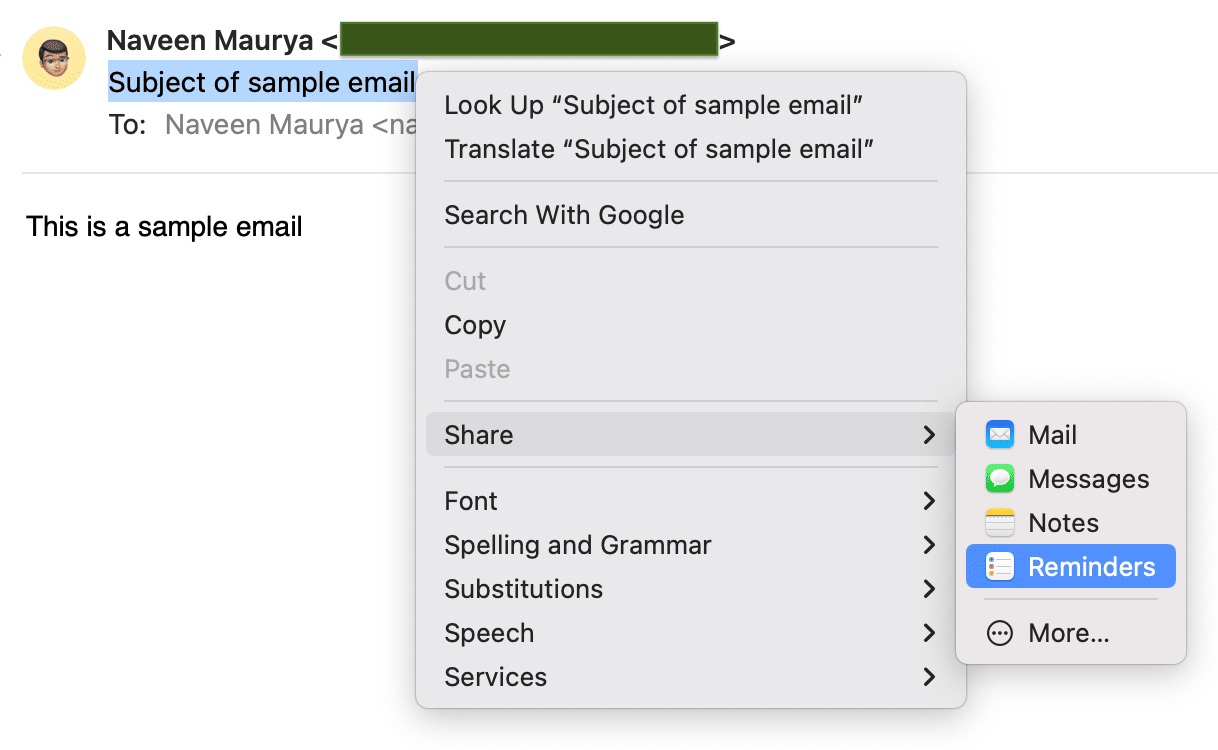Expand the Substitutions submenu chevron
The width and height of the screenshot is (1218, 750).
929,589
